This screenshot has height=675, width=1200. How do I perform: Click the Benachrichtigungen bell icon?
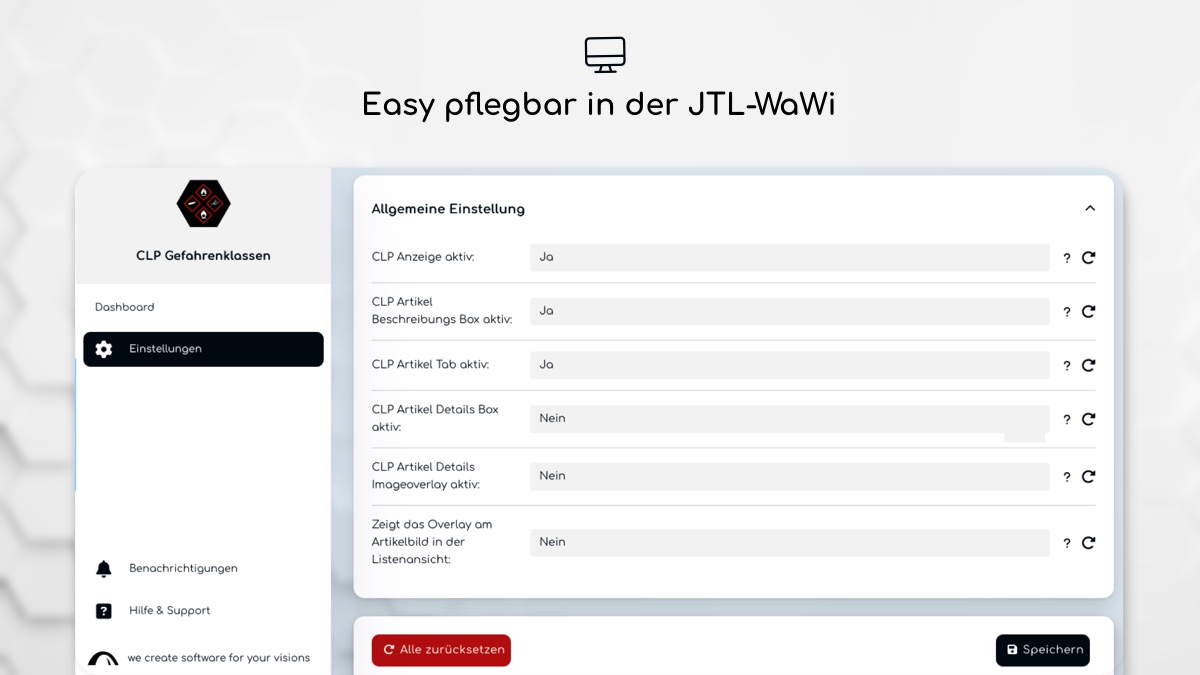104,569
